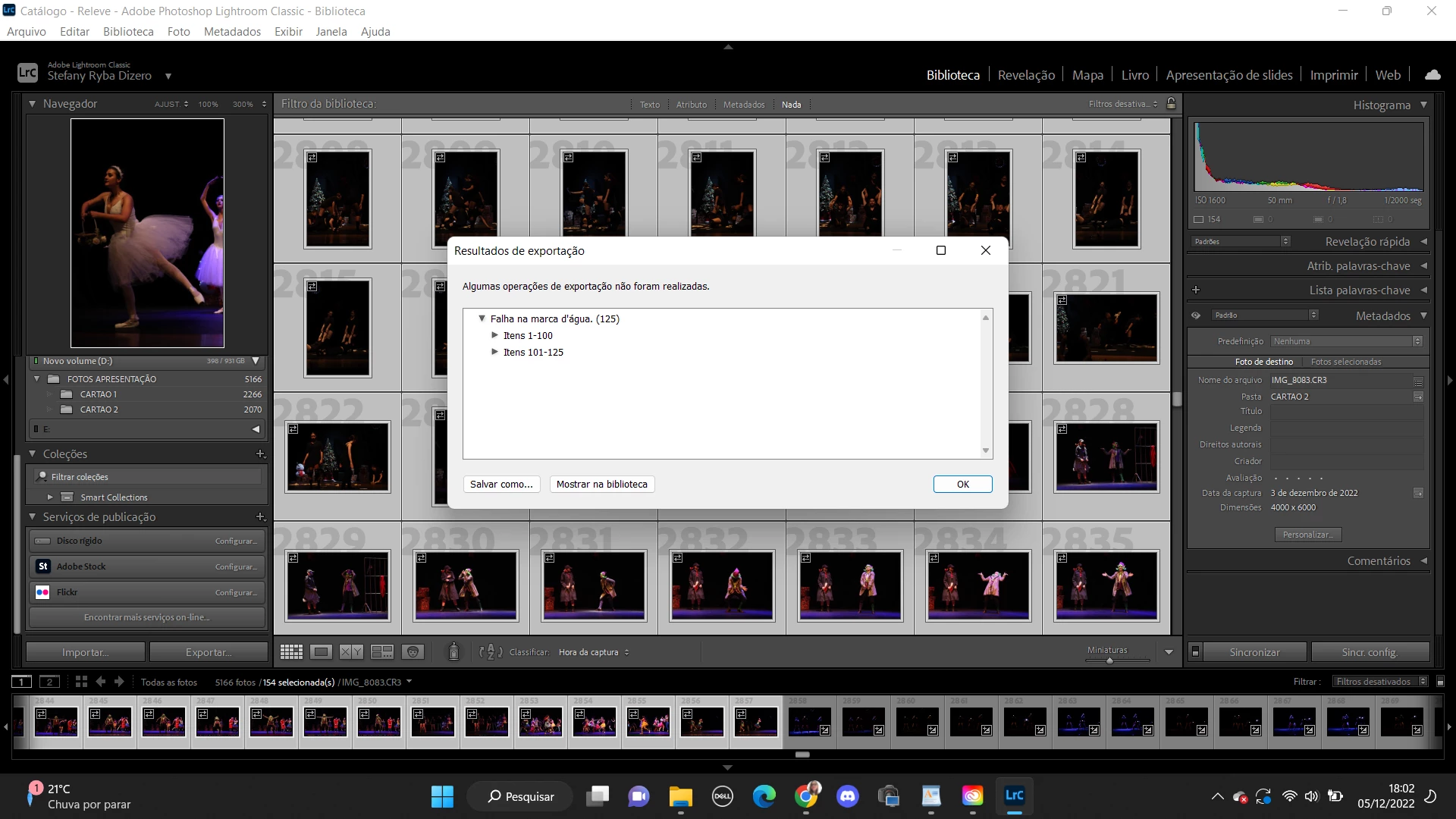Select the Painter spray can tool

click(453, 651)
